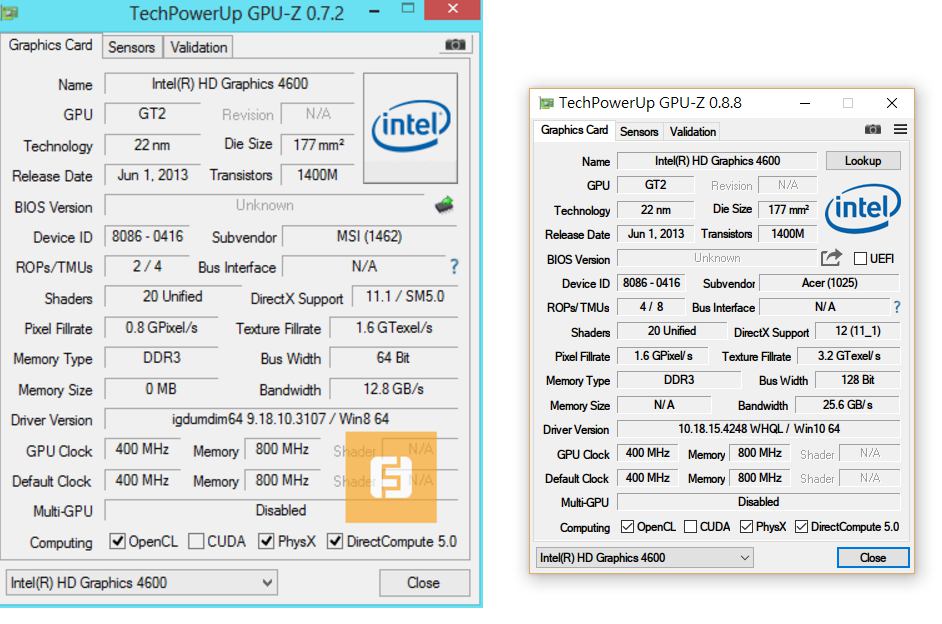Click the BIOS save chip icon in GPU-Z 0.7.2
942x624 pixels.
pyautogui.click(x=444, y=205)
